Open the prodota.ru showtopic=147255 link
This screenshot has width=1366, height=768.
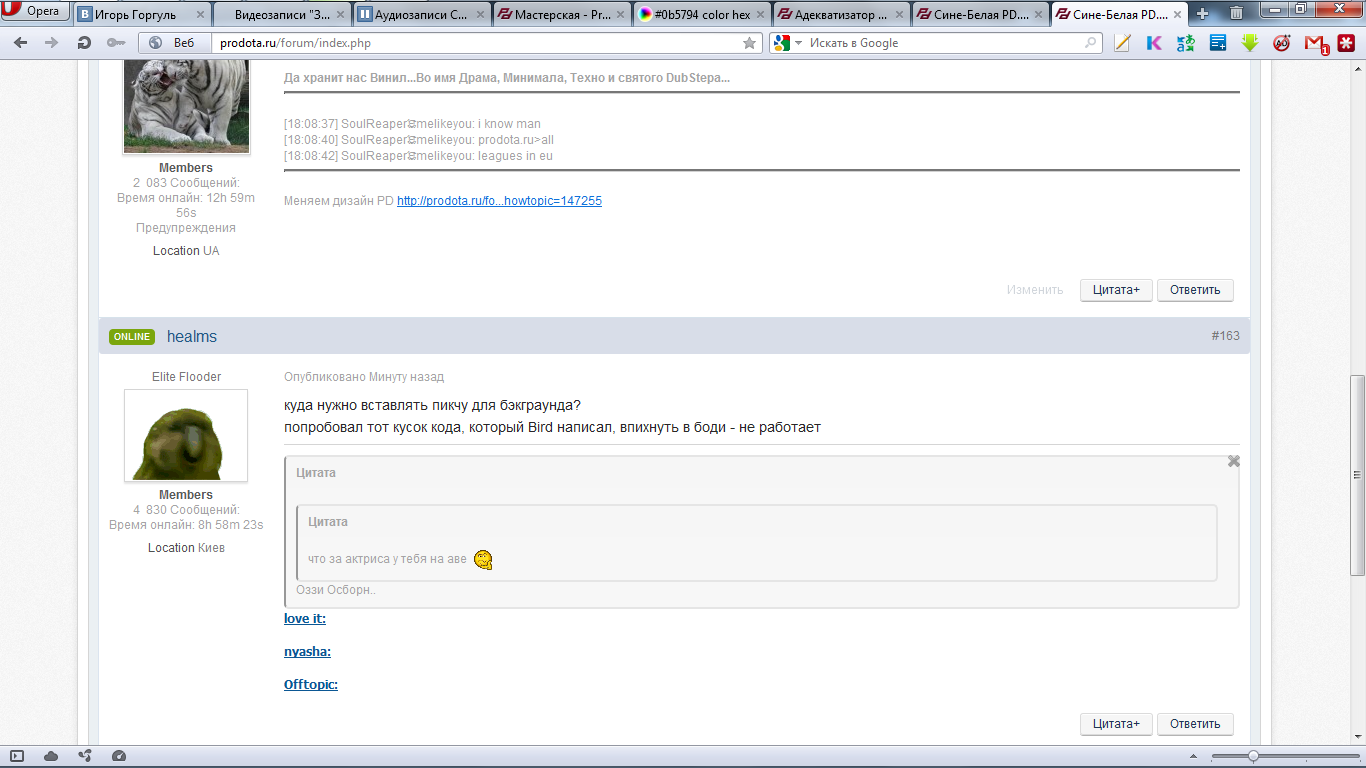coord(499,201)
